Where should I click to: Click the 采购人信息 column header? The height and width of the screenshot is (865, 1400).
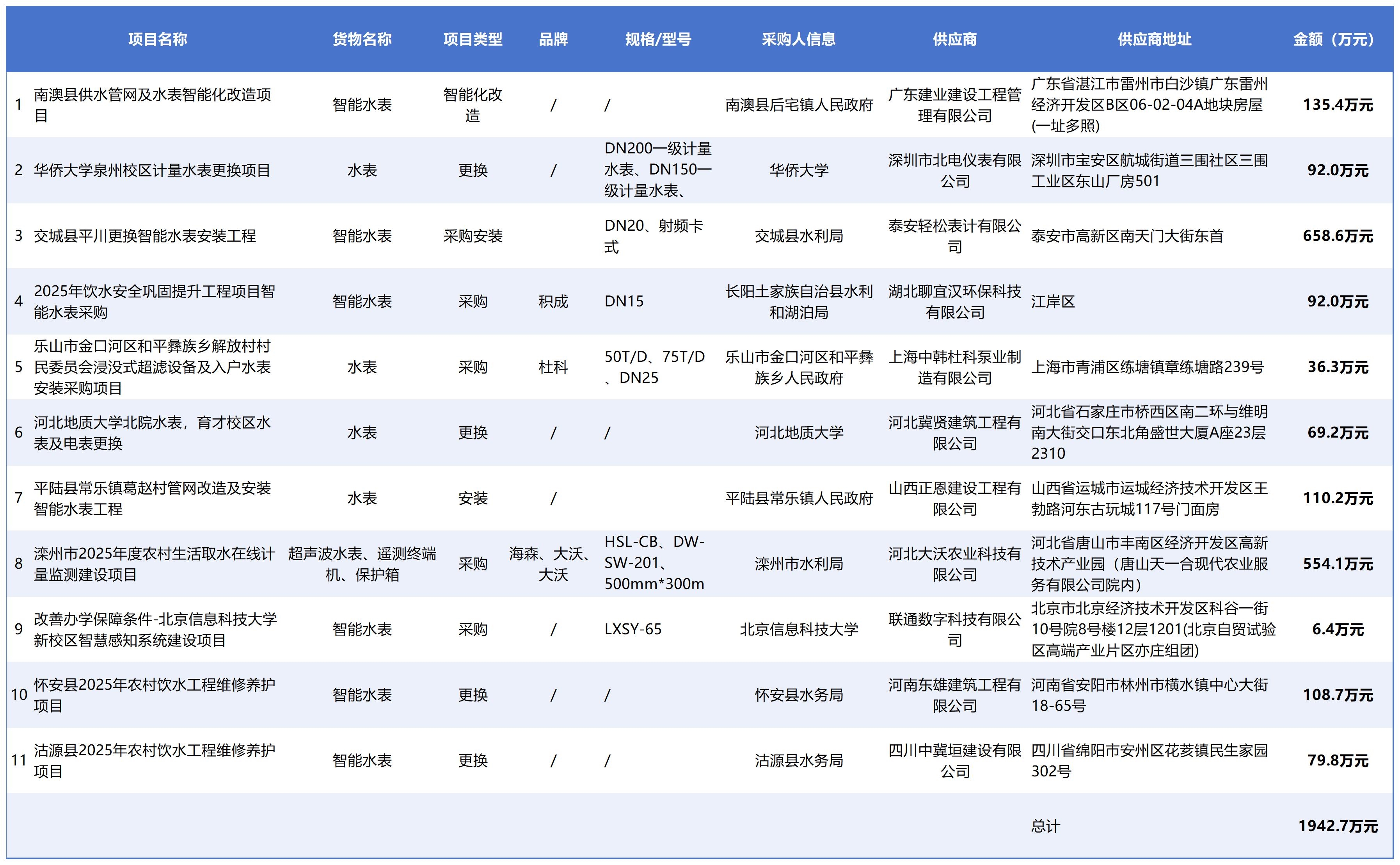click(799, 39)
